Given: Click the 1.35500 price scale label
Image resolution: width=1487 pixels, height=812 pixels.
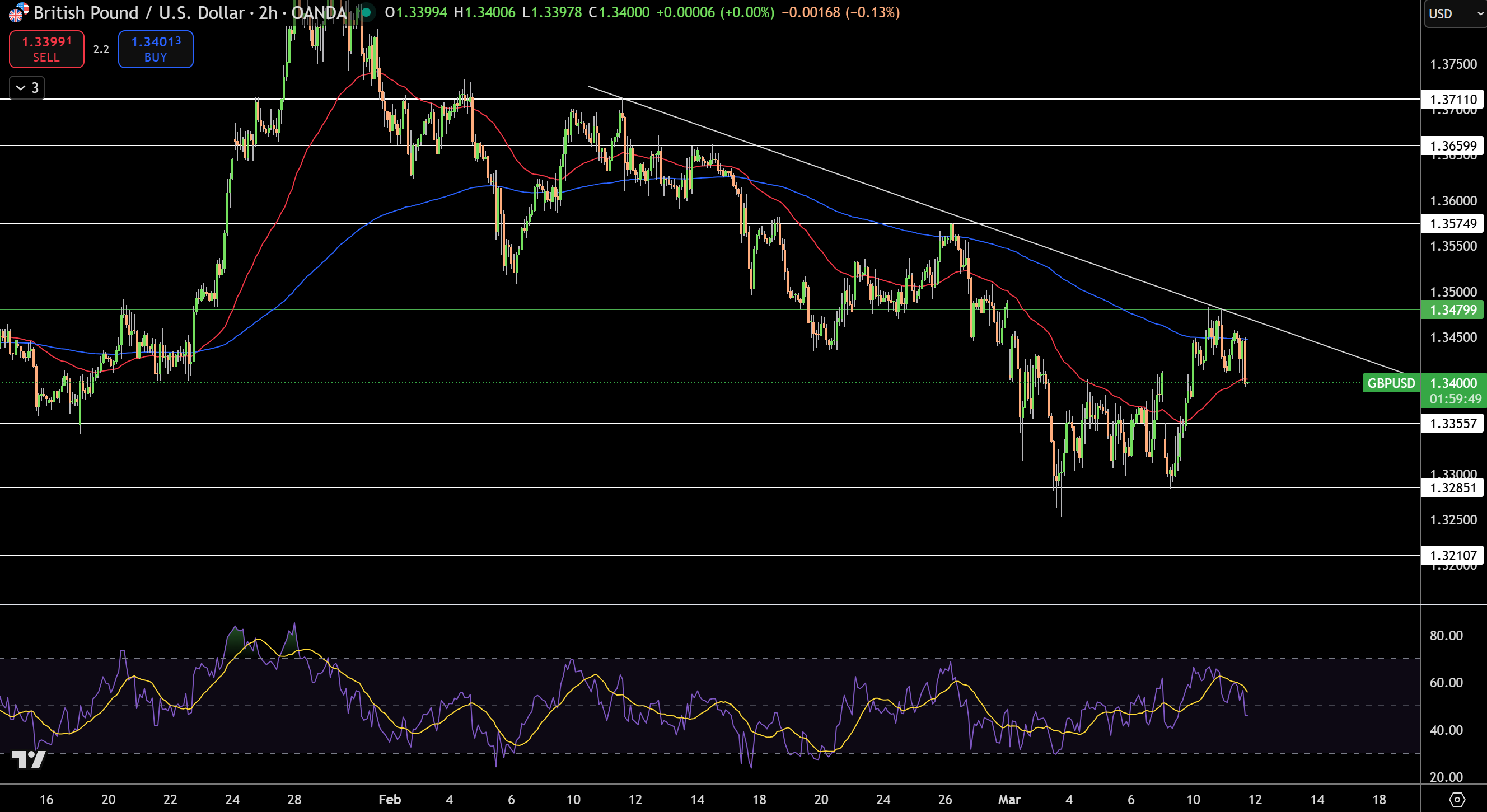Looking at the screenshot, I should click(x=1453, y=246).
